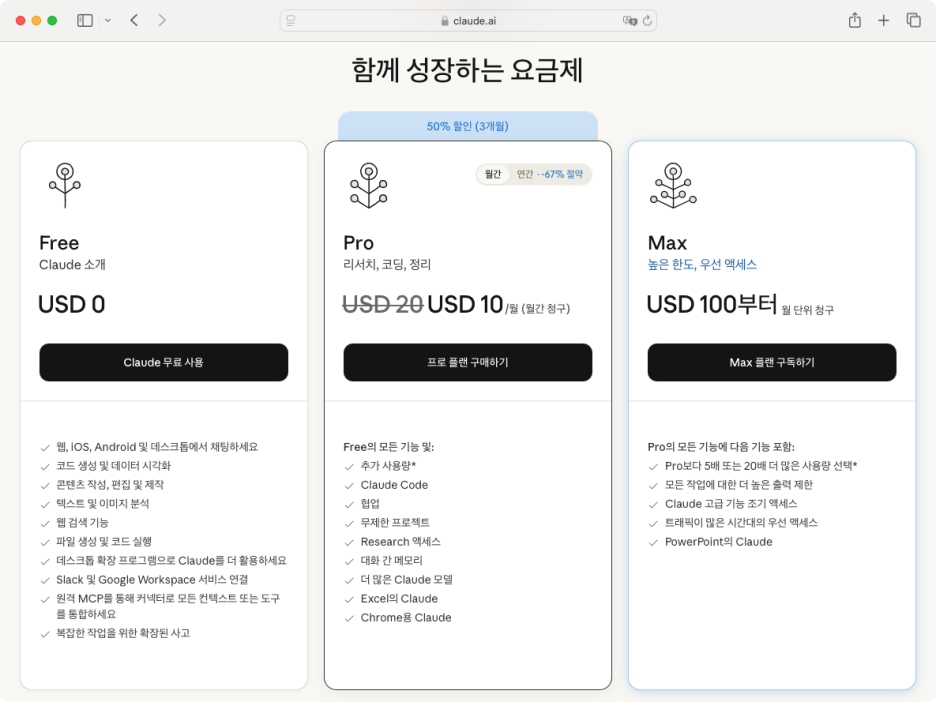936x702 pixels.
Task: Click the Pro plan plant icon
Action: [x=369, y=185]
